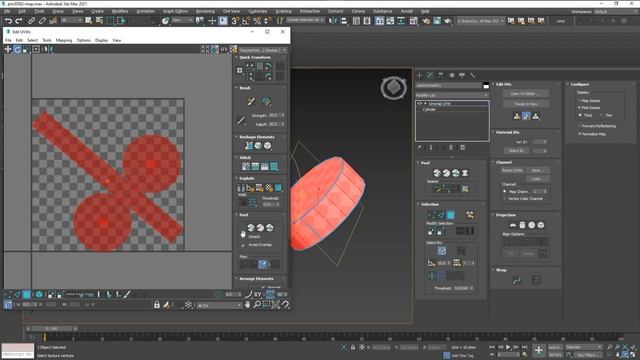Click the Save button in Channel rollout

click(537, 170)
